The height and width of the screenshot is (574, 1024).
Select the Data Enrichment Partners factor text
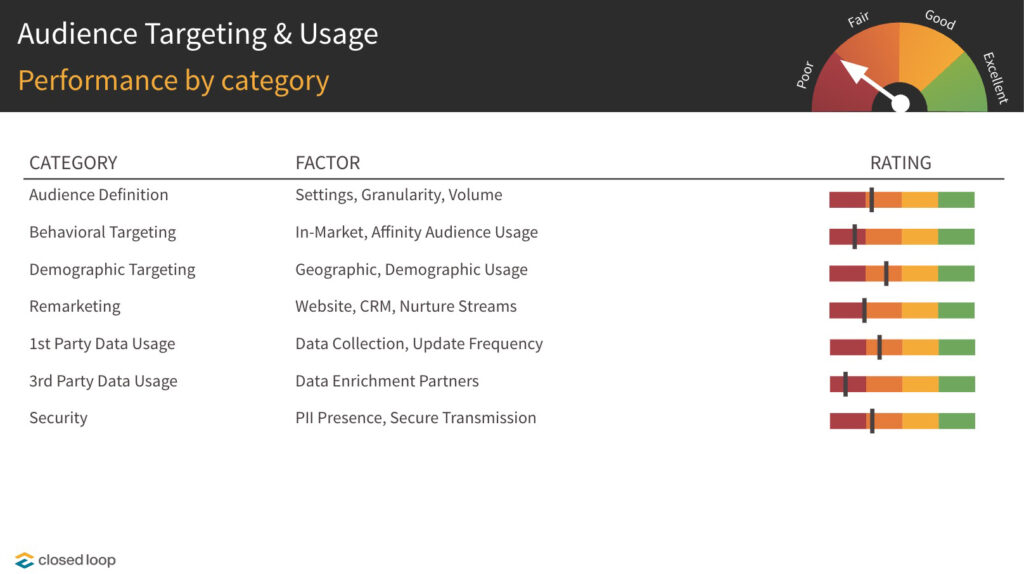coord(387,381)
